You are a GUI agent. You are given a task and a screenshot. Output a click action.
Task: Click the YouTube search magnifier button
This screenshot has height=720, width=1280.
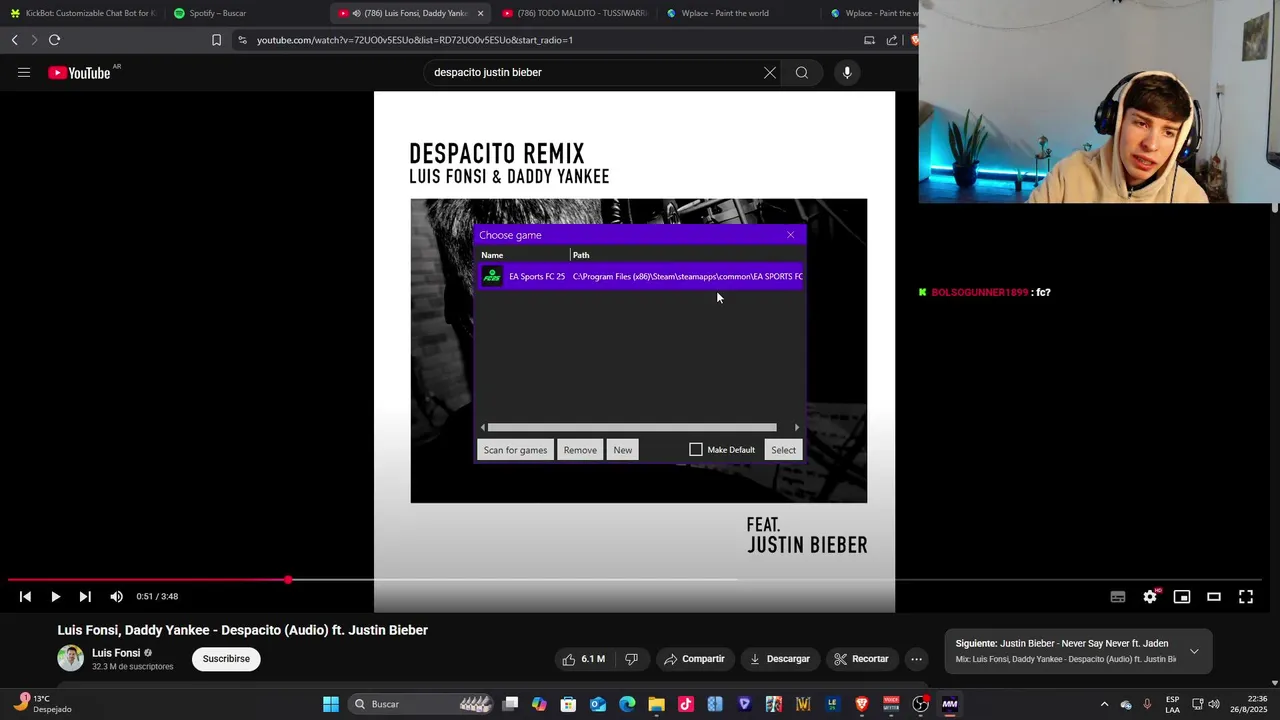tap(802, 72)
